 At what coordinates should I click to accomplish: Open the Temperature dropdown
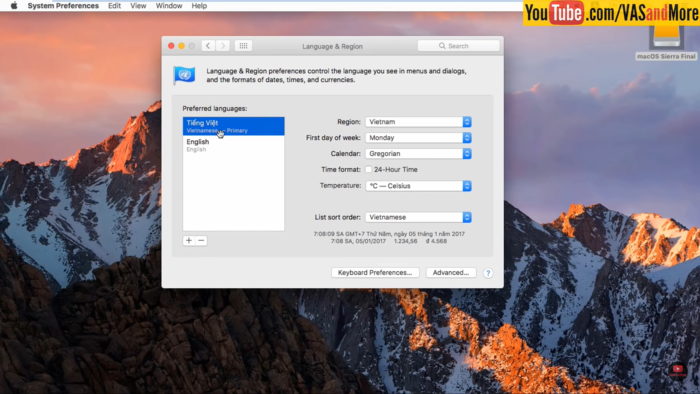click(x=418, y=186)
